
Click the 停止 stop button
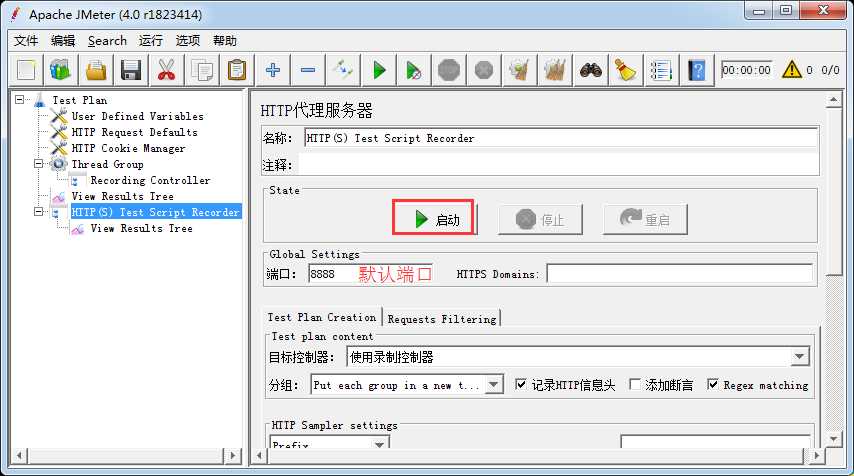pos(540,219)
